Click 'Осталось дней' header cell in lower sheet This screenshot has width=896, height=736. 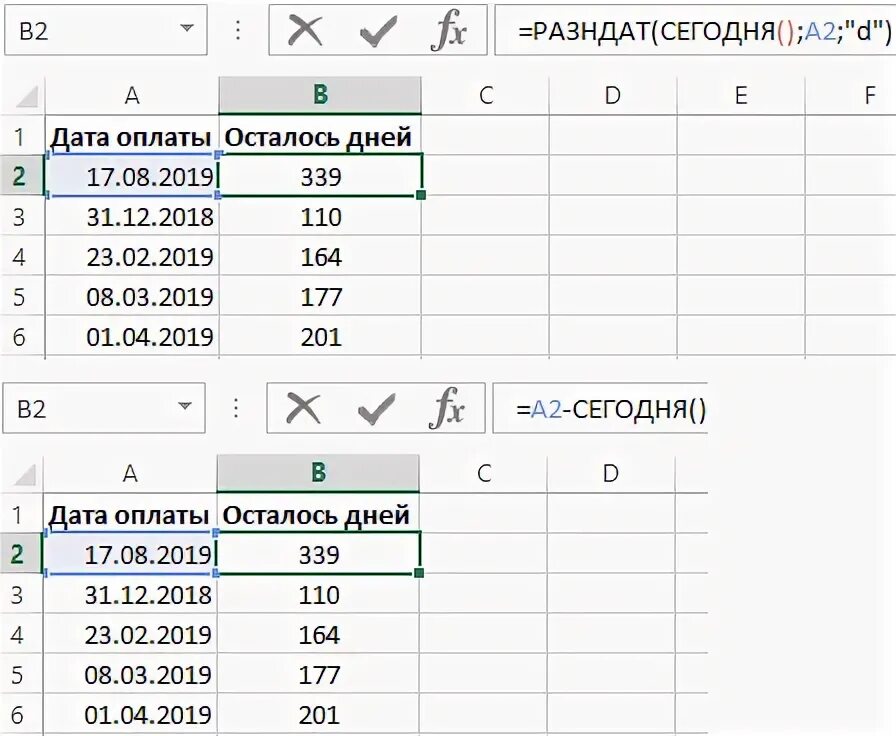[x=318, y=514]
